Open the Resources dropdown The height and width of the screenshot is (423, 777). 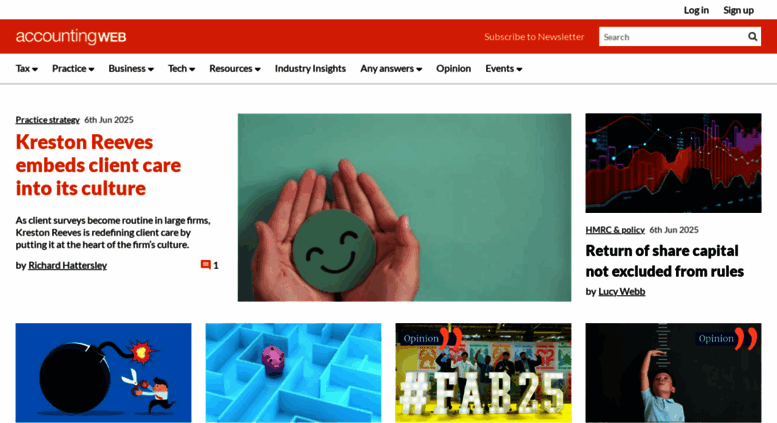click(x=235, y=68)
